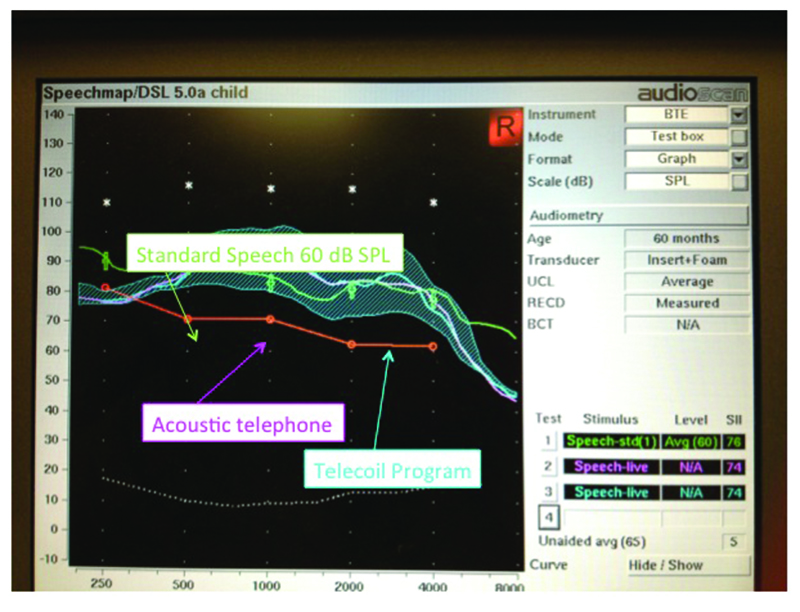Click the UCL field showing Average

[686, 282]
